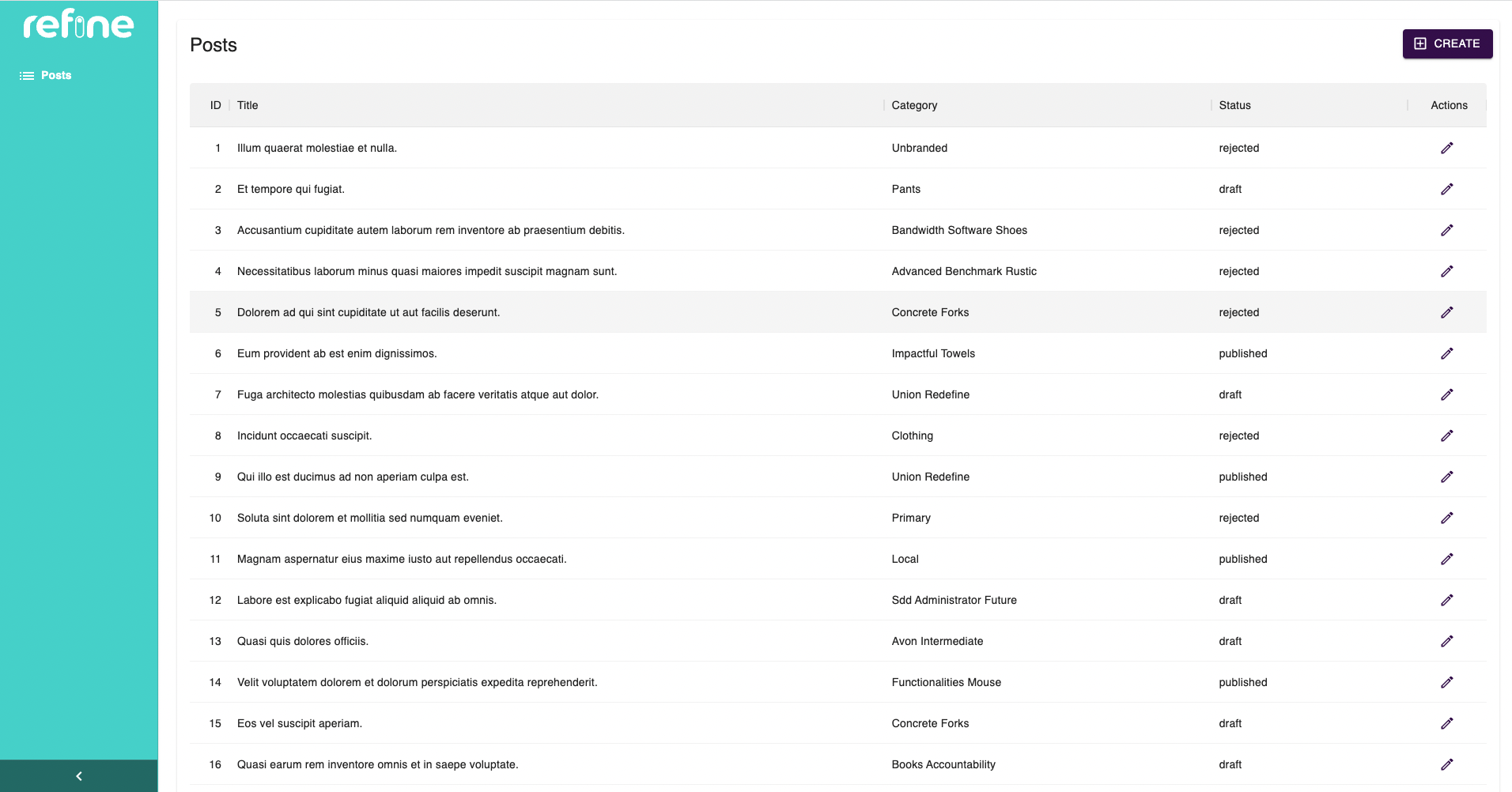
Task: Select Posts in the sidebar navigation
Action: [55, 75]
